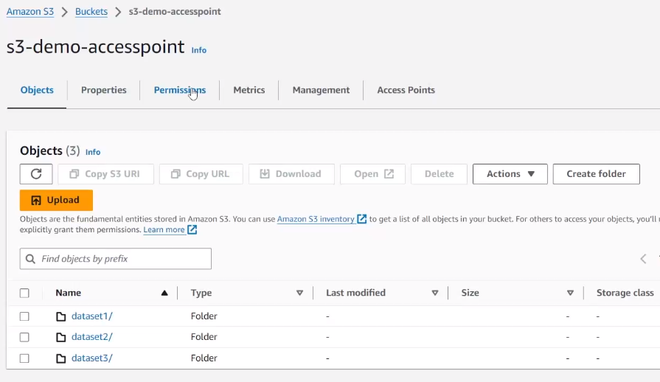Open external link icon beside Amazon S3 inventory
Viewport: 660px width, 382px height.
[362, 219]
